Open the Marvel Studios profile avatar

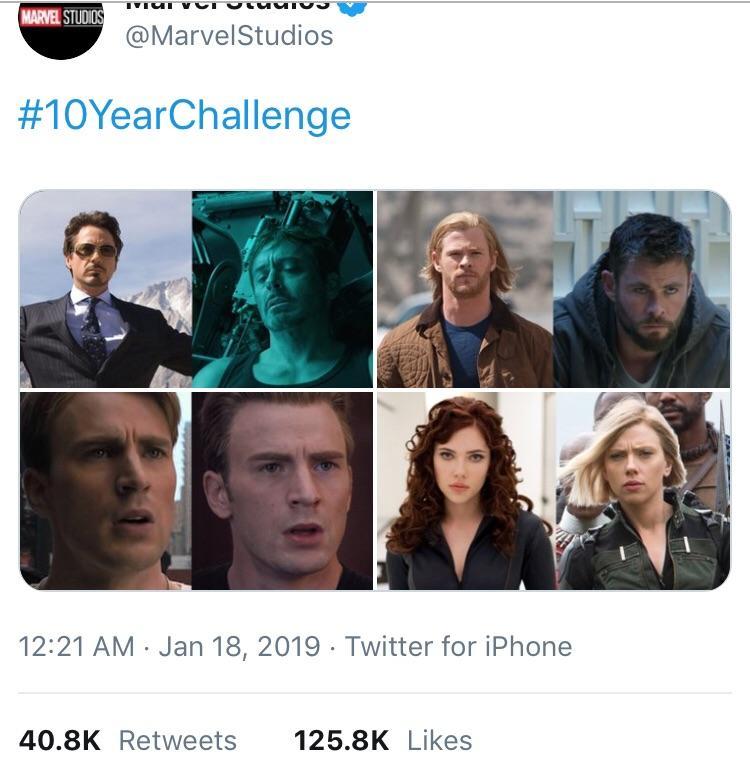point(62,28)
